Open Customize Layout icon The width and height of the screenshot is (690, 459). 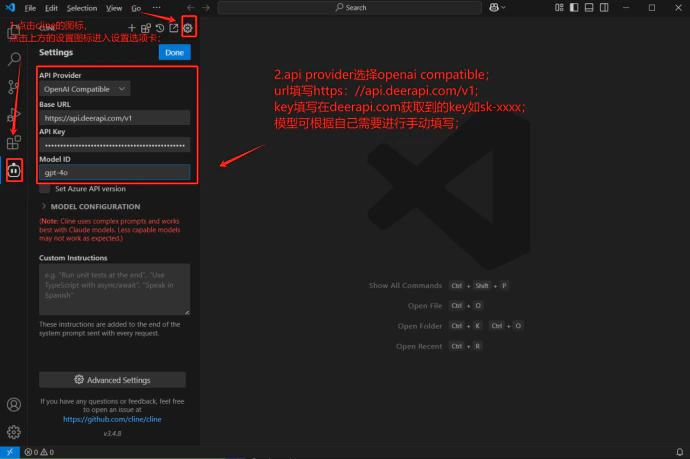tap(559, 7)
